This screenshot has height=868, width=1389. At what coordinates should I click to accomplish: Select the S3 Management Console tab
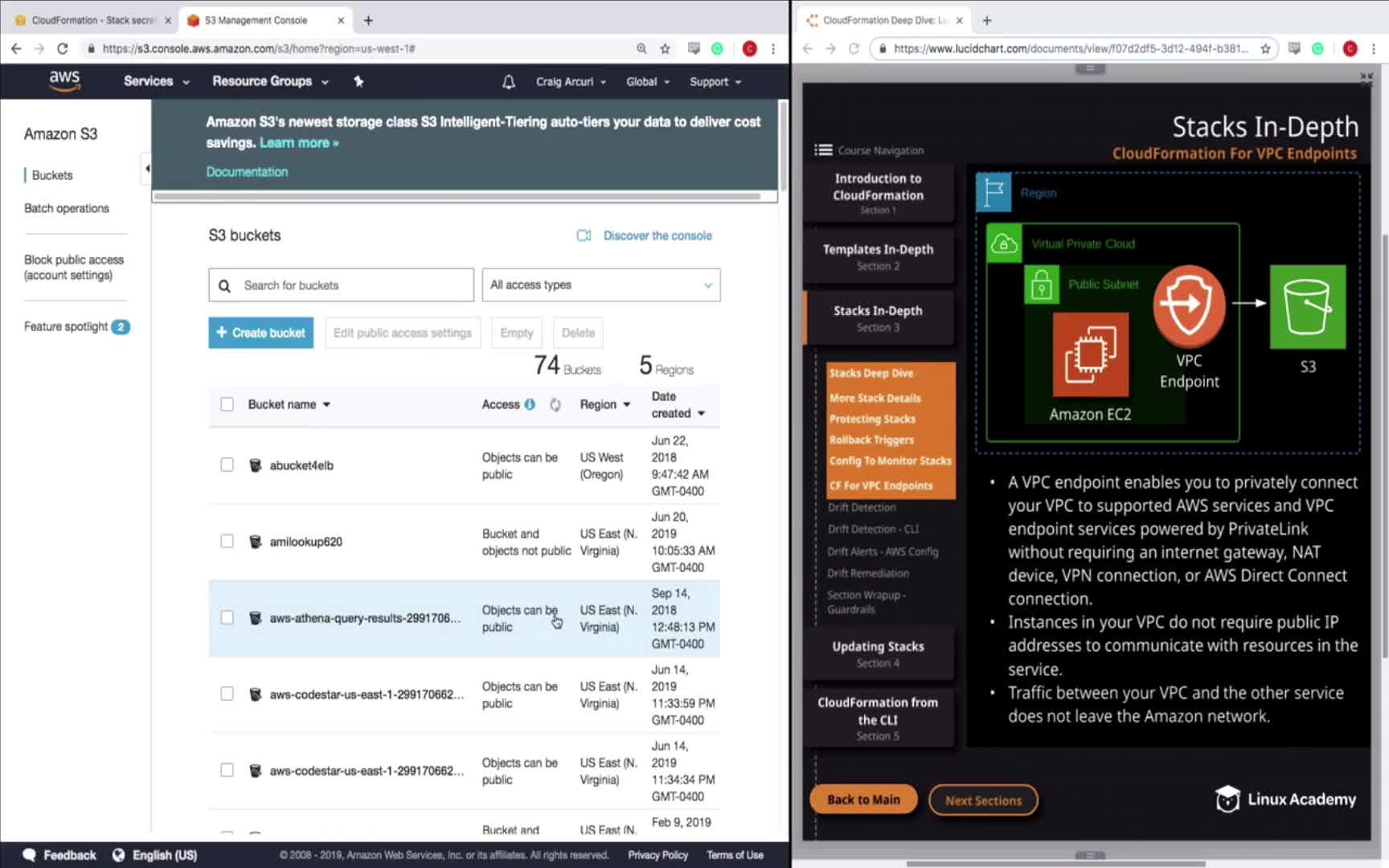[x=265, y=20]
